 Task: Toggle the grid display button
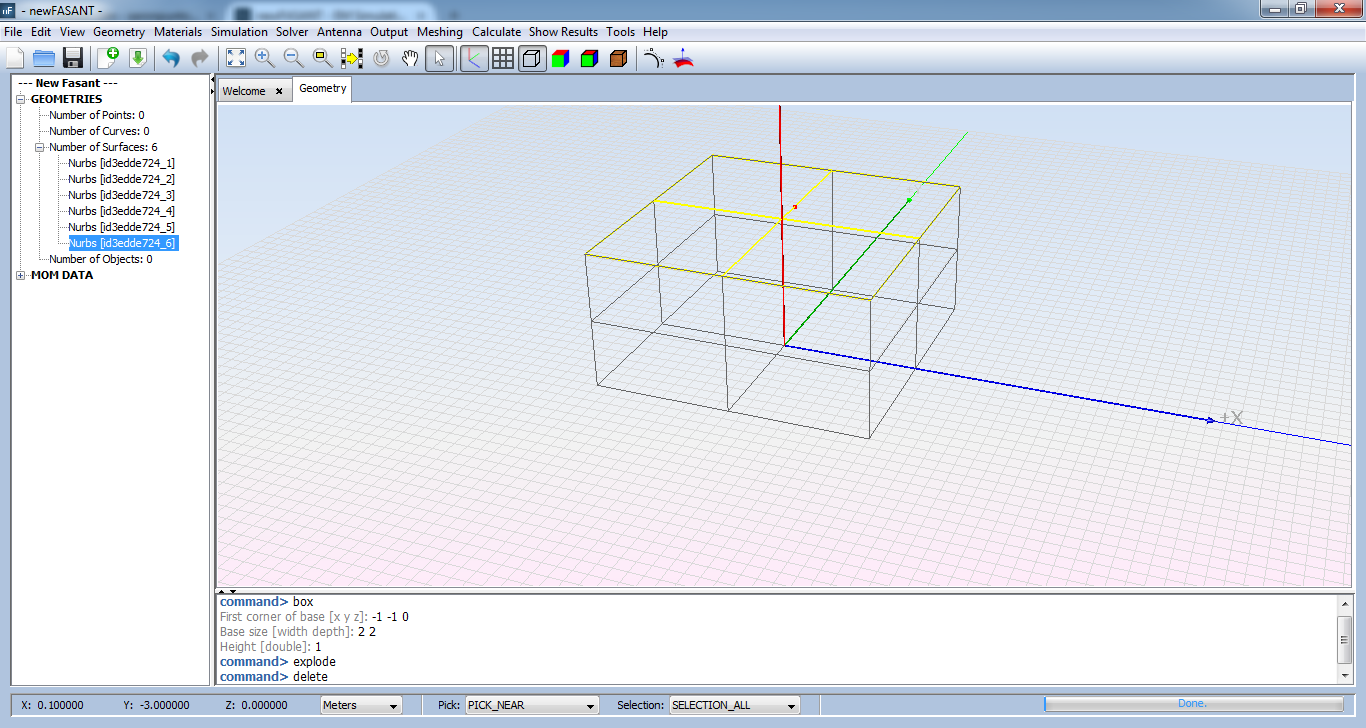(x=503, y=58)
